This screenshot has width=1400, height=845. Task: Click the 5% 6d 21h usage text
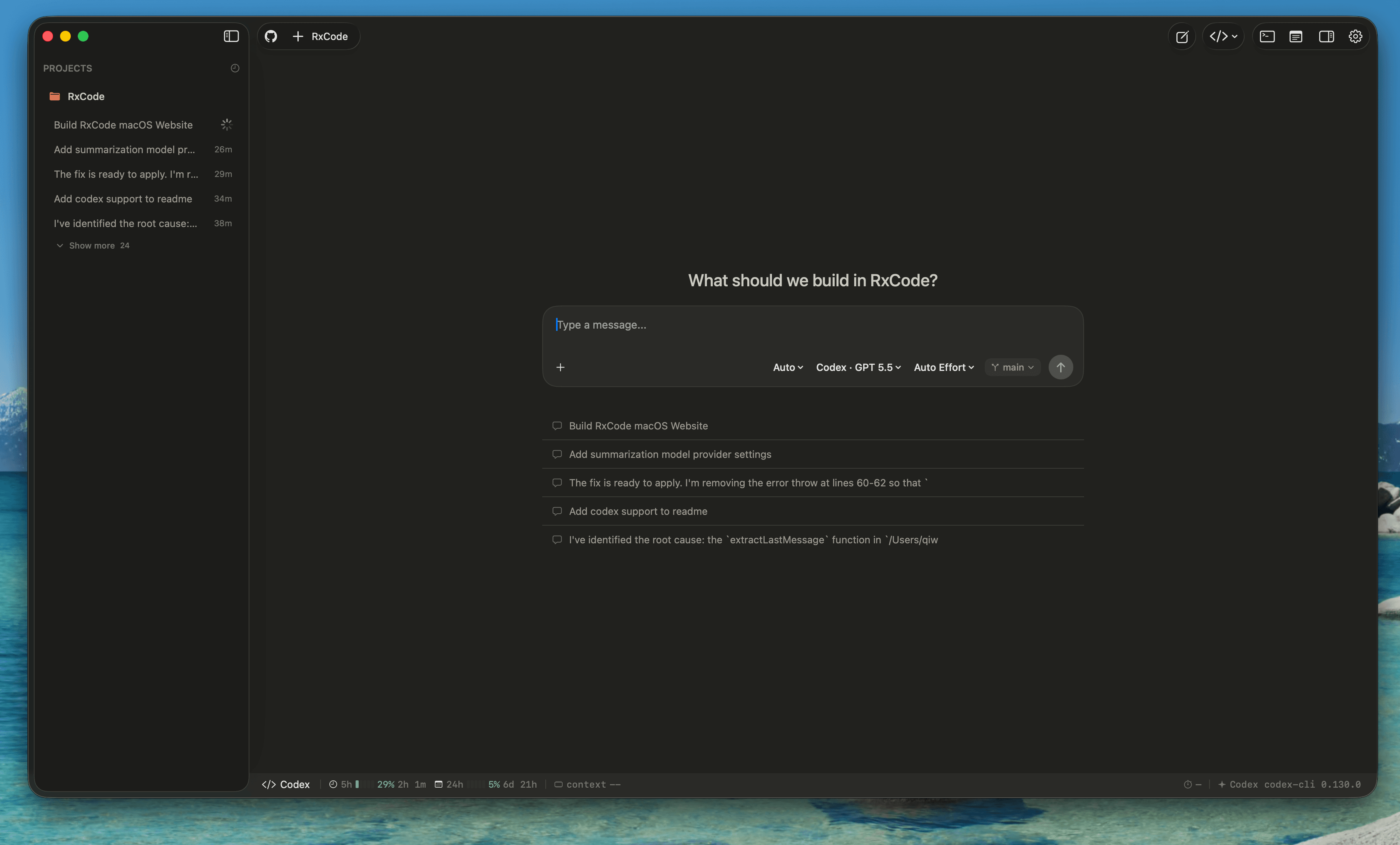[x=513, y=784]
